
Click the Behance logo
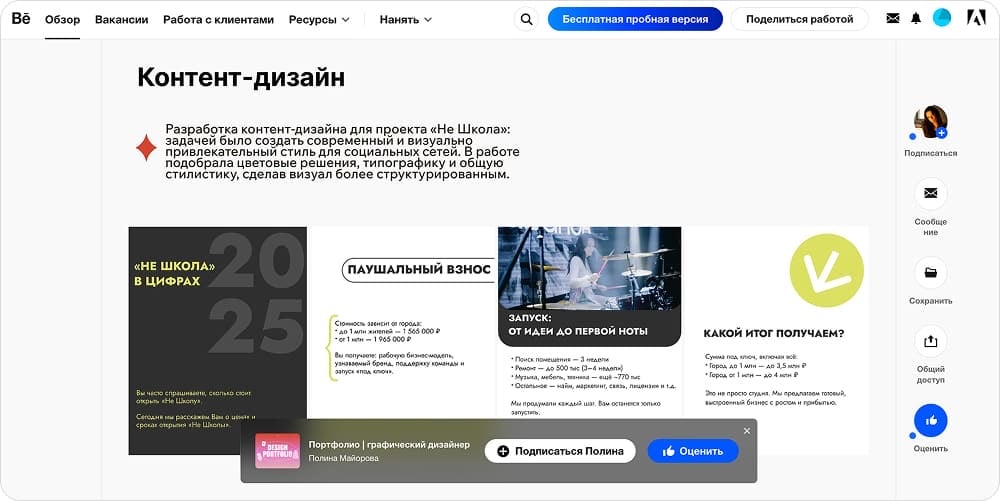click(x=20, y=18)
